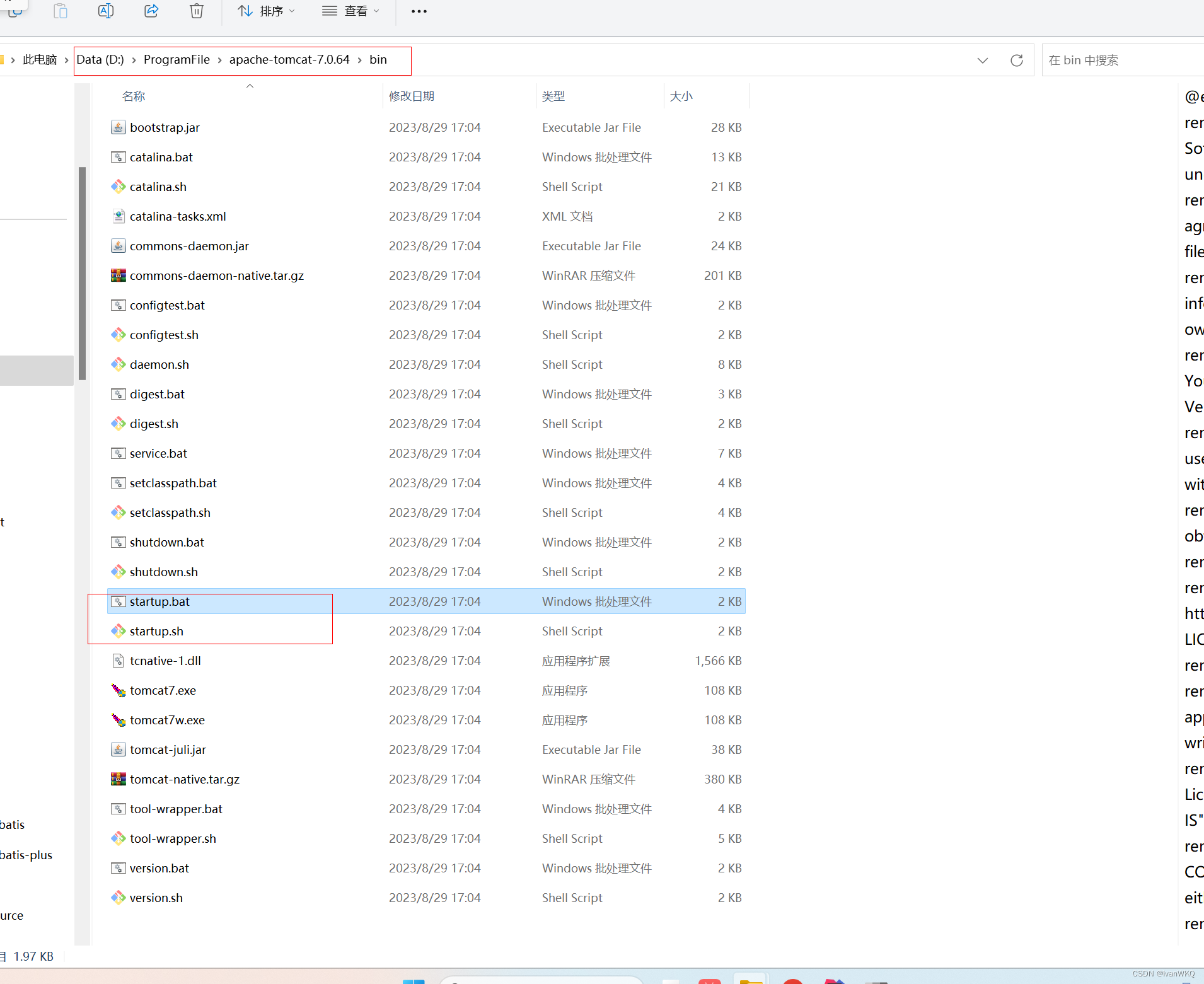The width and height of the screenshot is (1204, 984).
Task: Select tomcat7.exe by its application icon
Action: (x=118, y=690)
